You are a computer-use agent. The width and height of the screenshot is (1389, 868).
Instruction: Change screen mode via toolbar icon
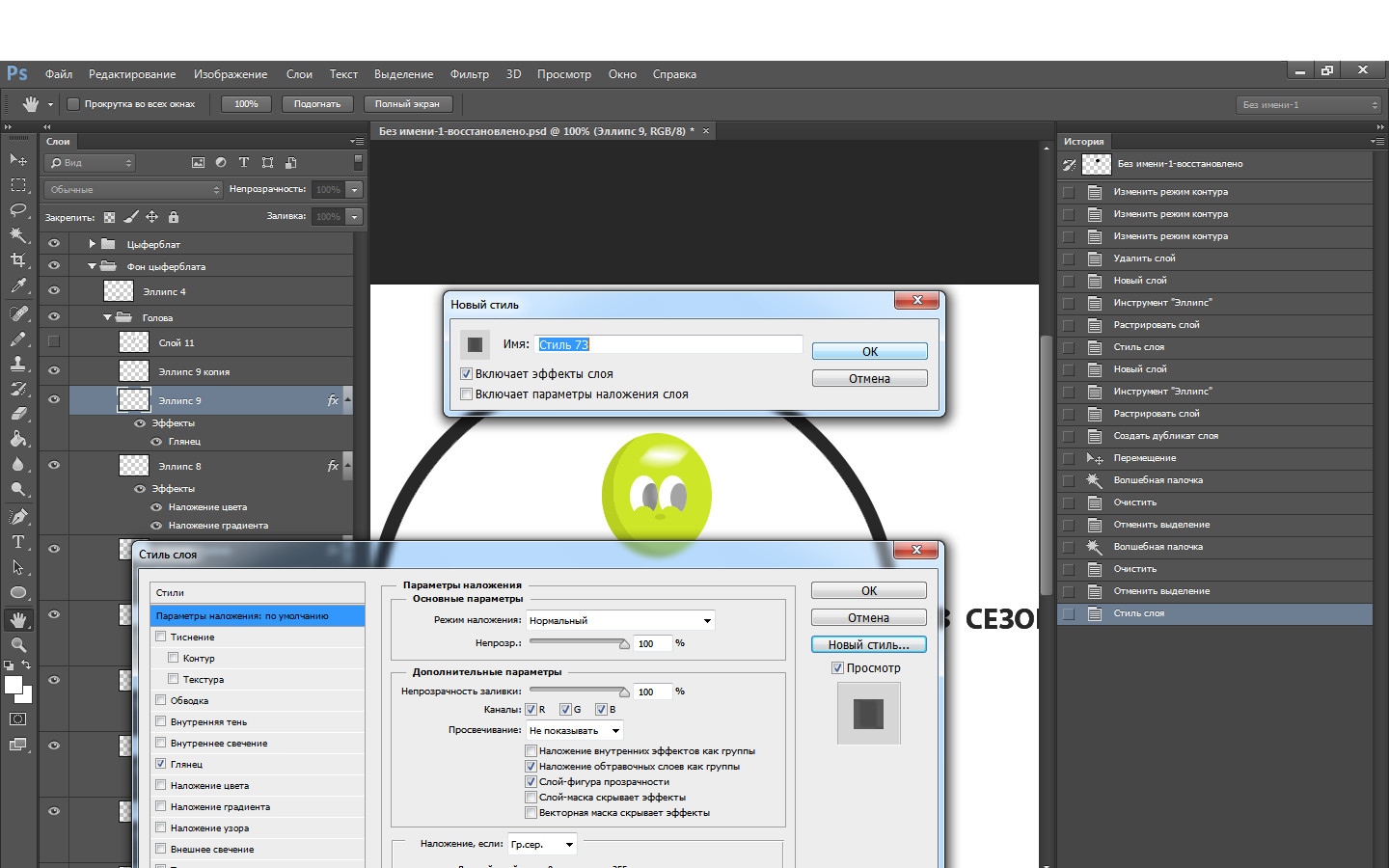(x=18, y=745)
